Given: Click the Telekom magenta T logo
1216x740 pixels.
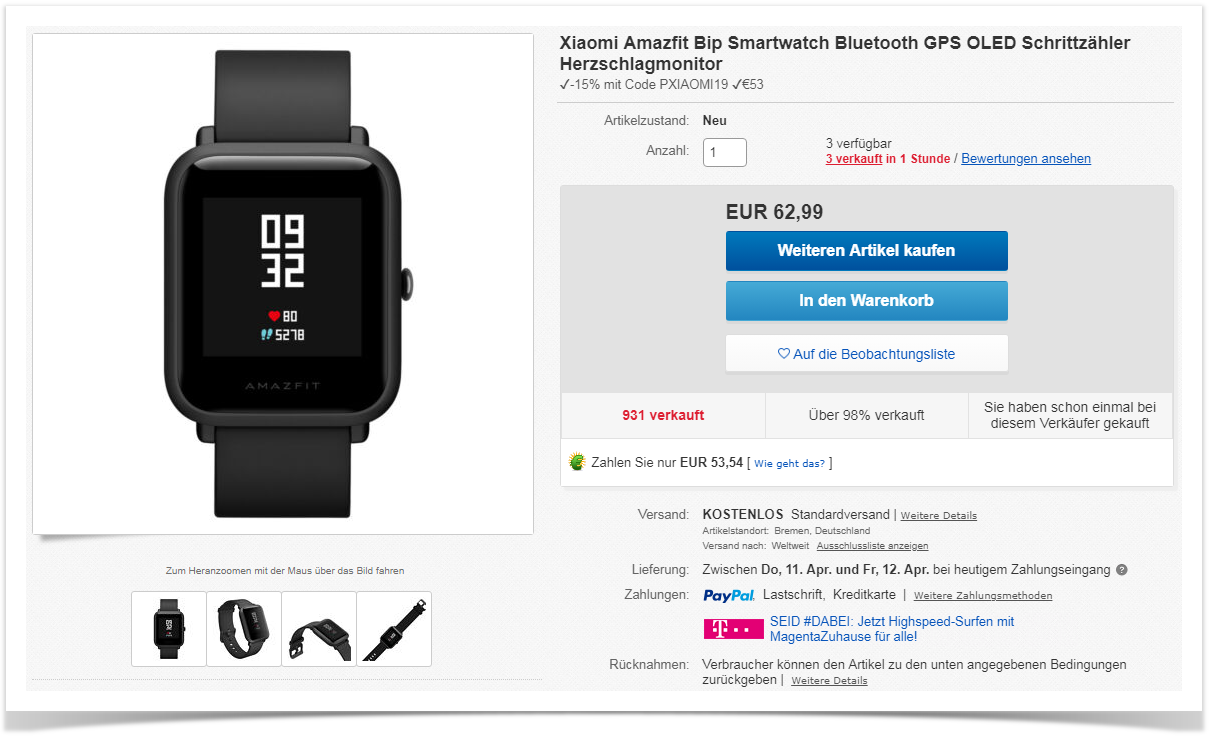Looking at the screenshot, I should tap(733, 629).
